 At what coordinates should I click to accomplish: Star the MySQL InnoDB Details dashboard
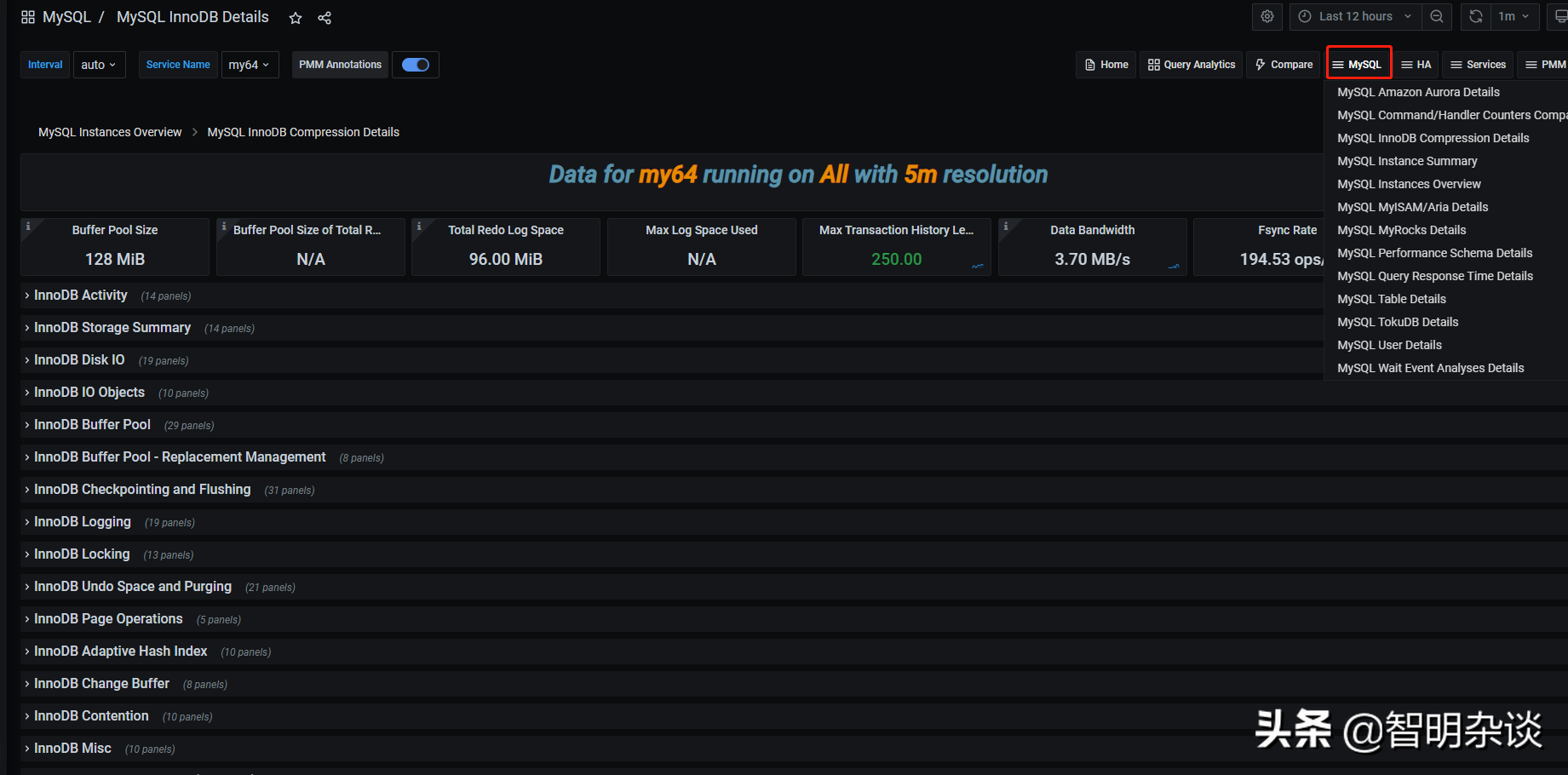[296, 18]
